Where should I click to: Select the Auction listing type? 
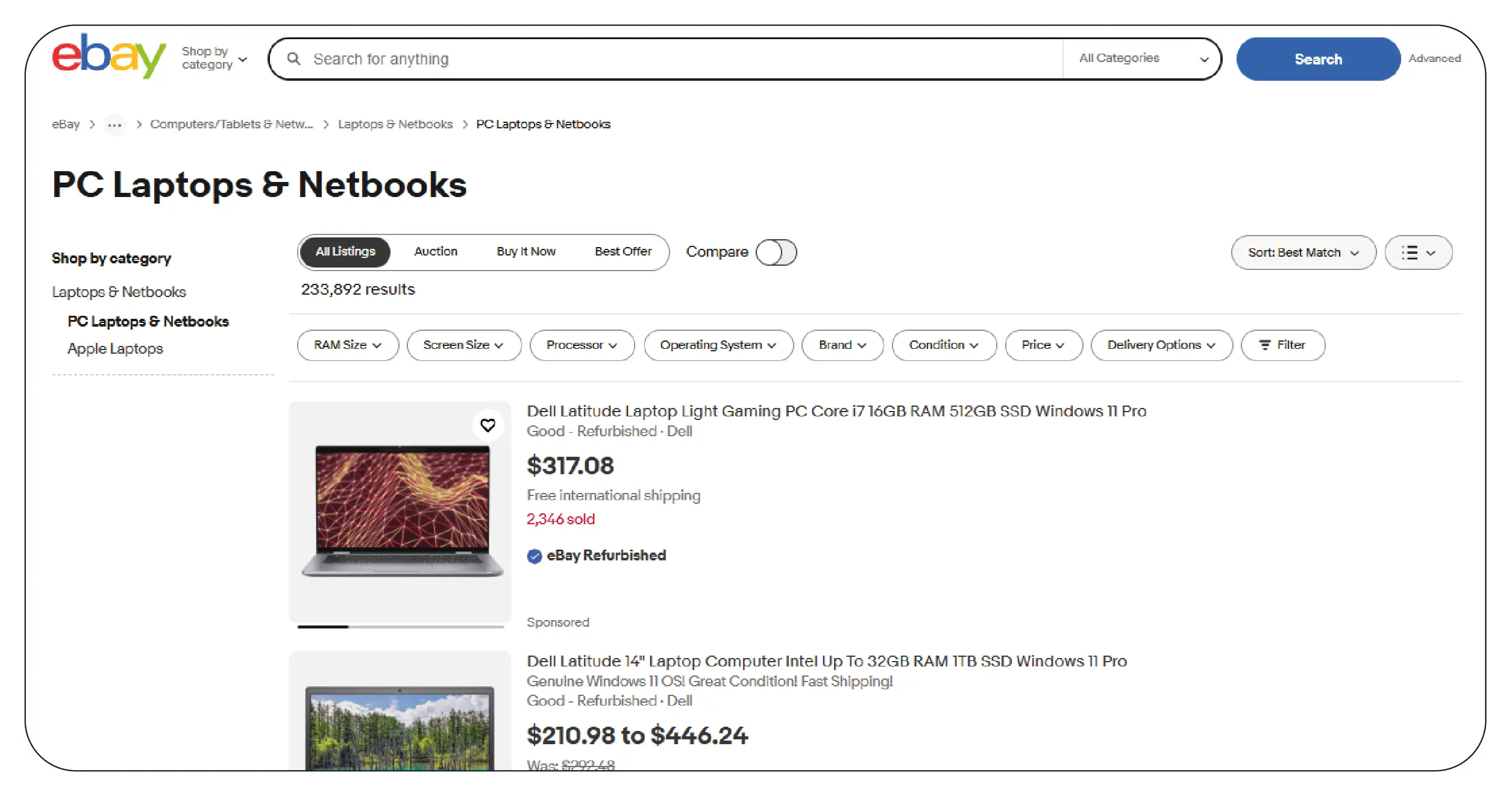point(436,252)
